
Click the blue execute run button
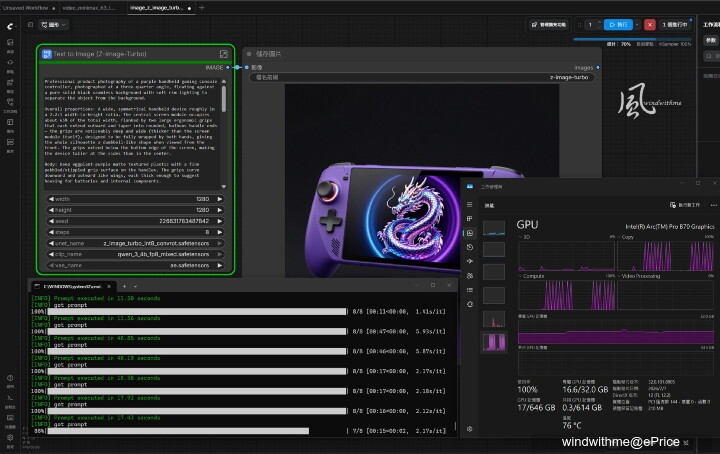tap(618, 24)
